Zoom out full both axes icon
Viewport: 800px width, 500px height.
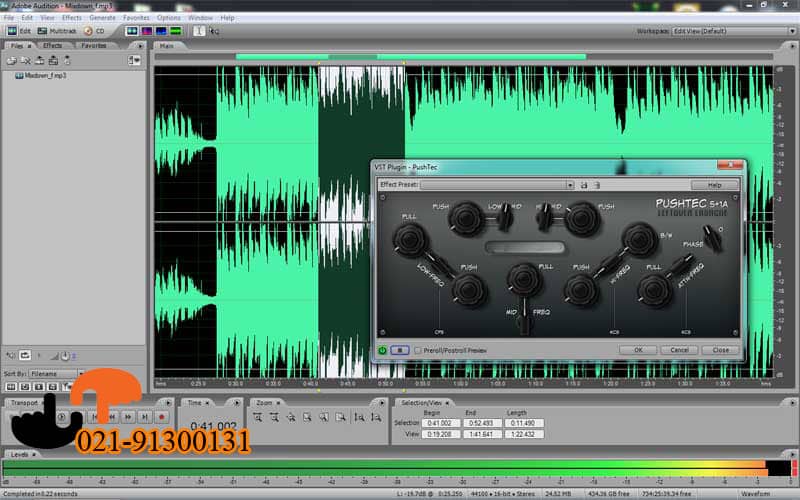[291, 417]
